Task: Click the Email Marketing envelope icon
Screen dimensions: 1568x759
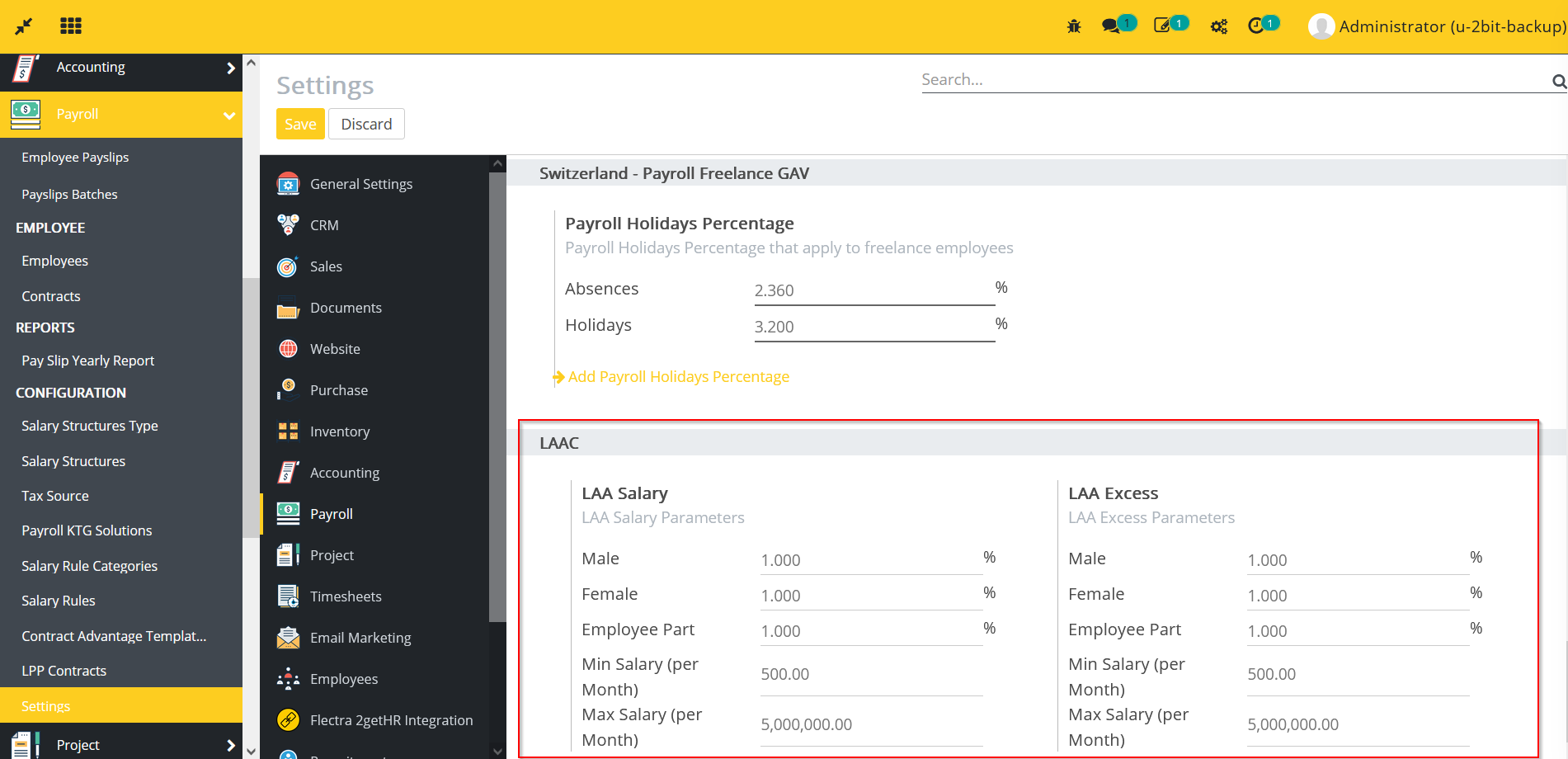Action: click(286, 637)
